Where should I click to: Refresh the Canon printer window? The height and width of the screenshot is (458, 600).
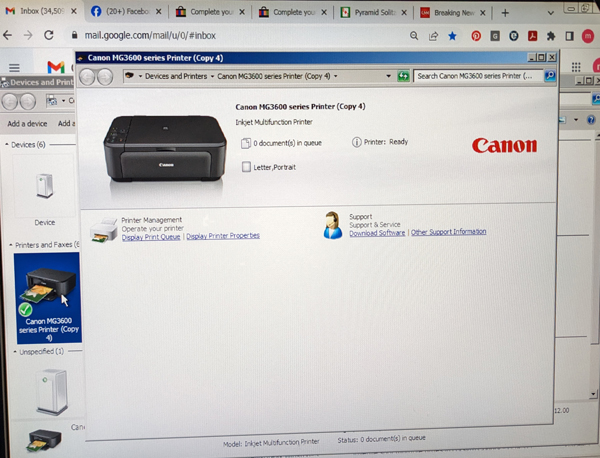403,76
